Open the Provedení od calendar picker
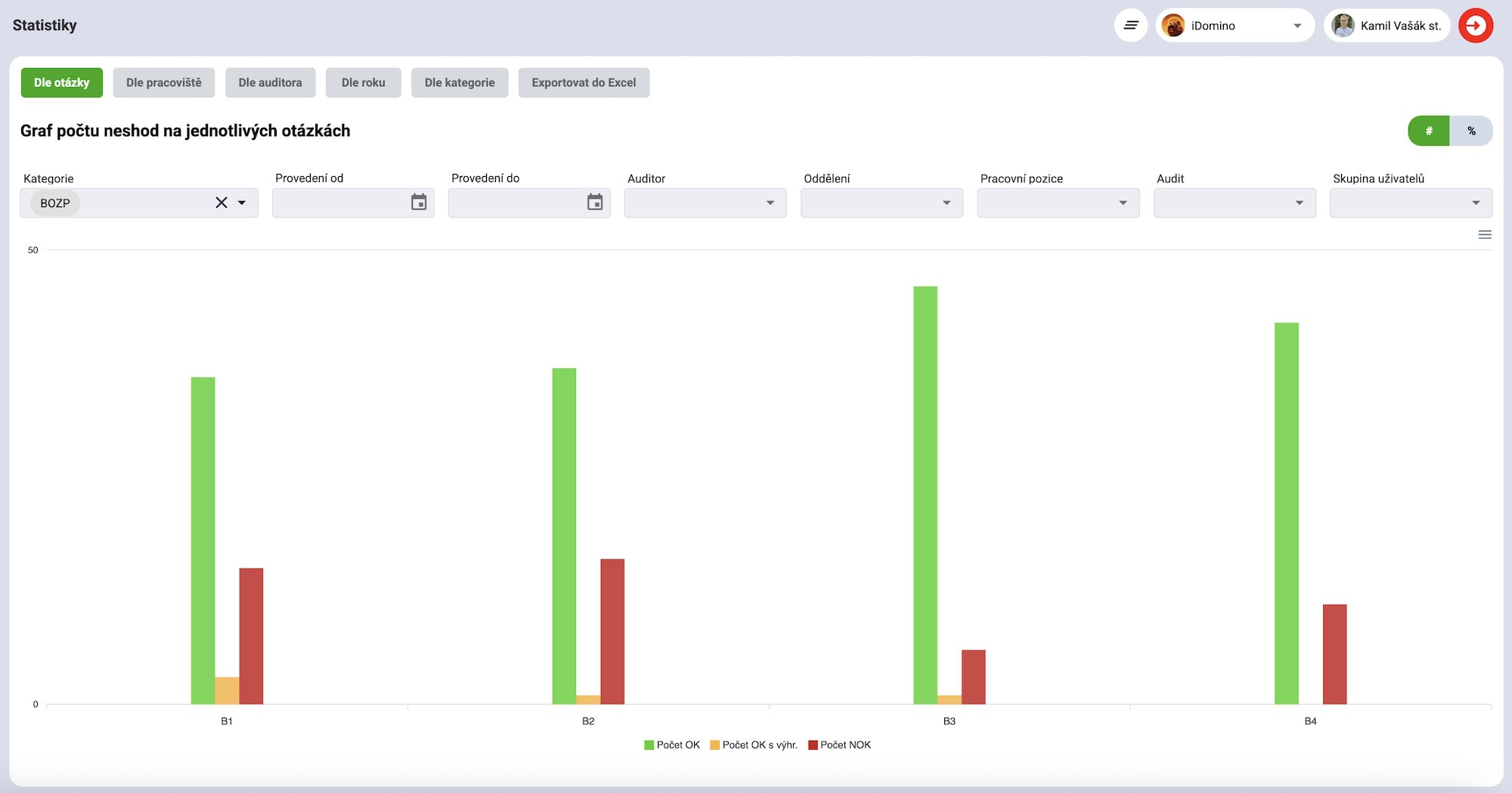 pos(418,203)
